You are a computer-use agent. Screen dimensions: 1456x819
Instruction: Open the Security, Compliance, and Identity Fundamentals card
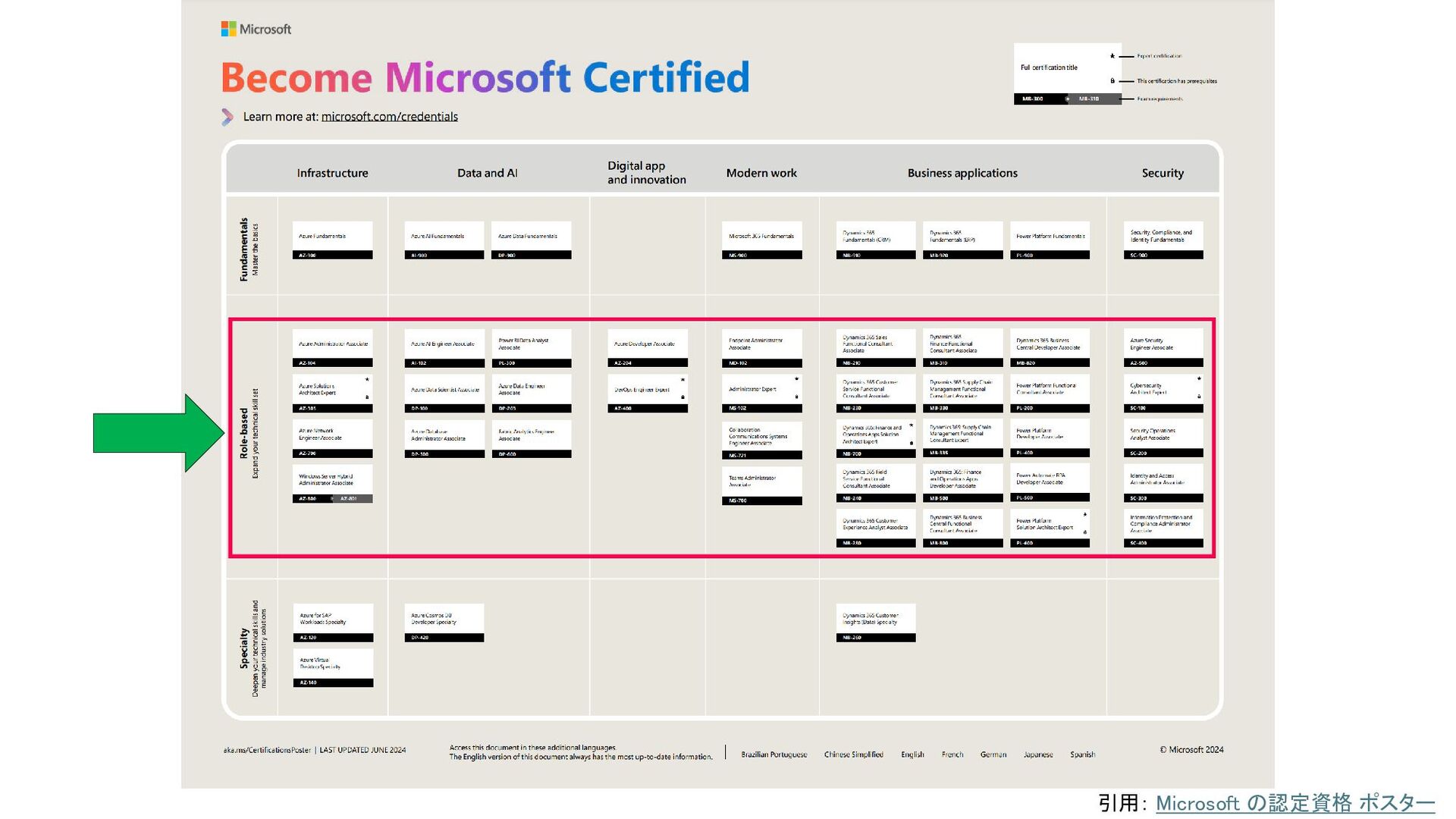click(x=1163, y=240)
